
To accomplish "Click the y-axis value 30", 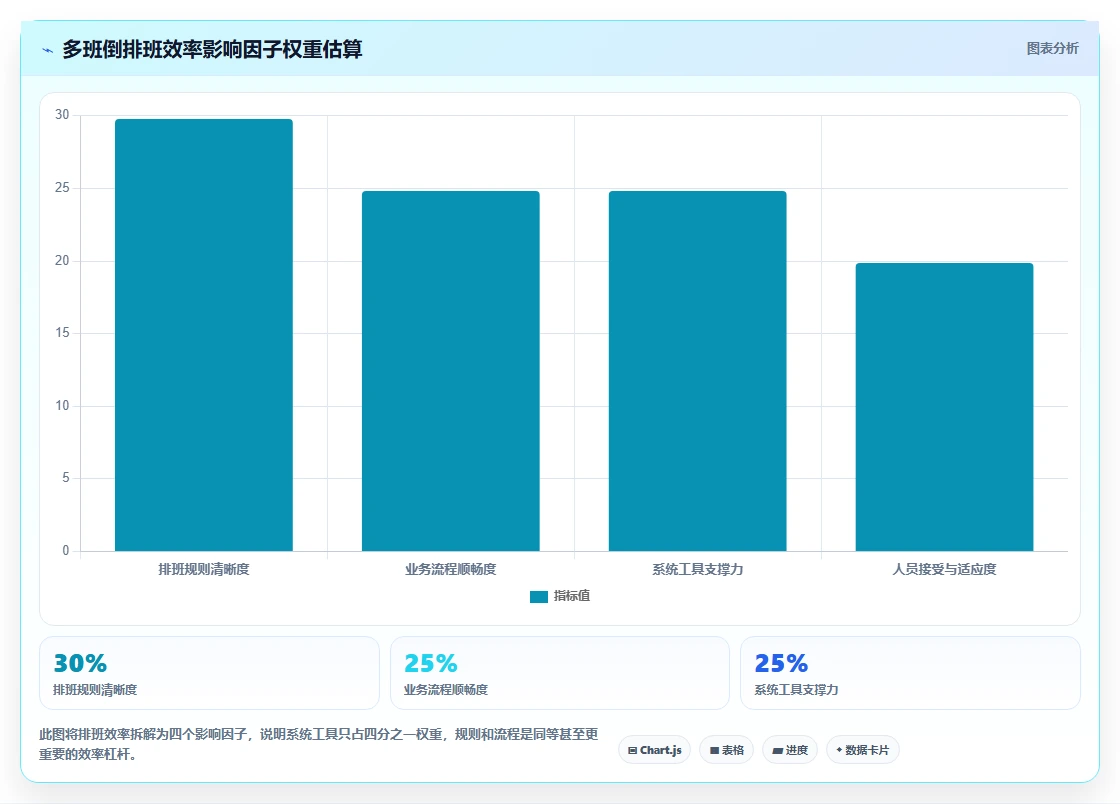I will [62, 115].
